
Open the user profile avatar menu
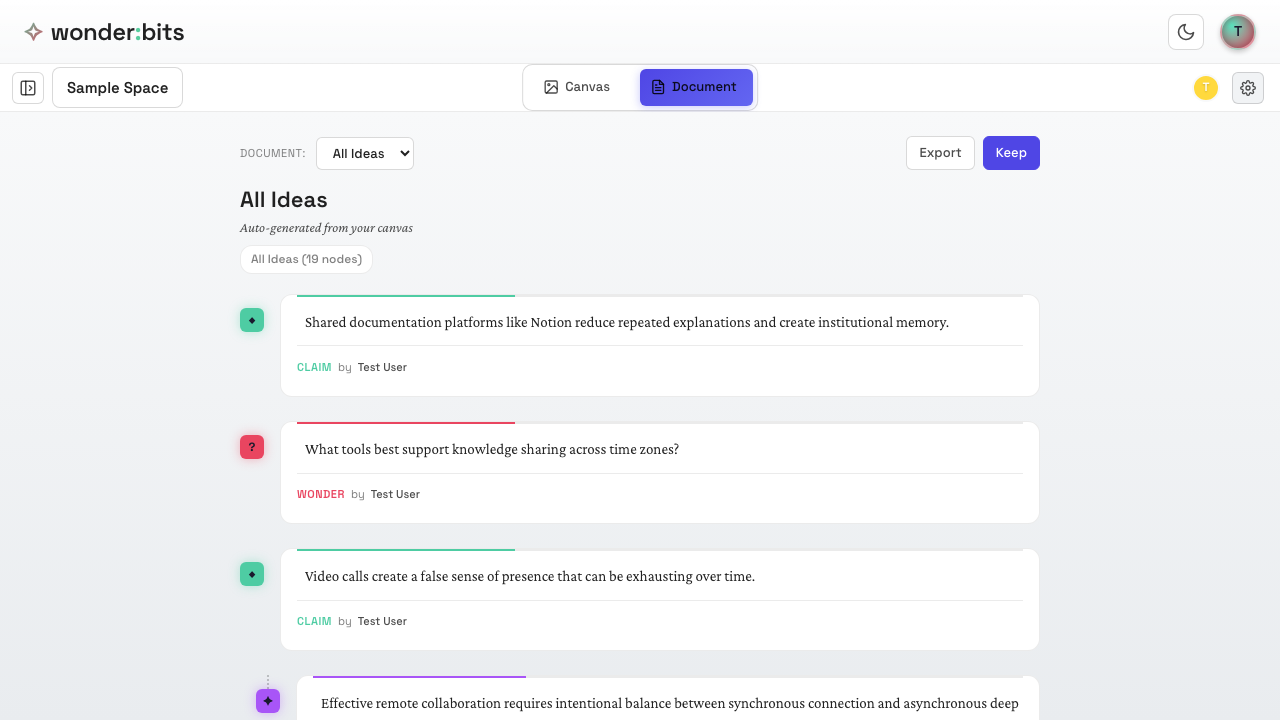click(1237, 32)
